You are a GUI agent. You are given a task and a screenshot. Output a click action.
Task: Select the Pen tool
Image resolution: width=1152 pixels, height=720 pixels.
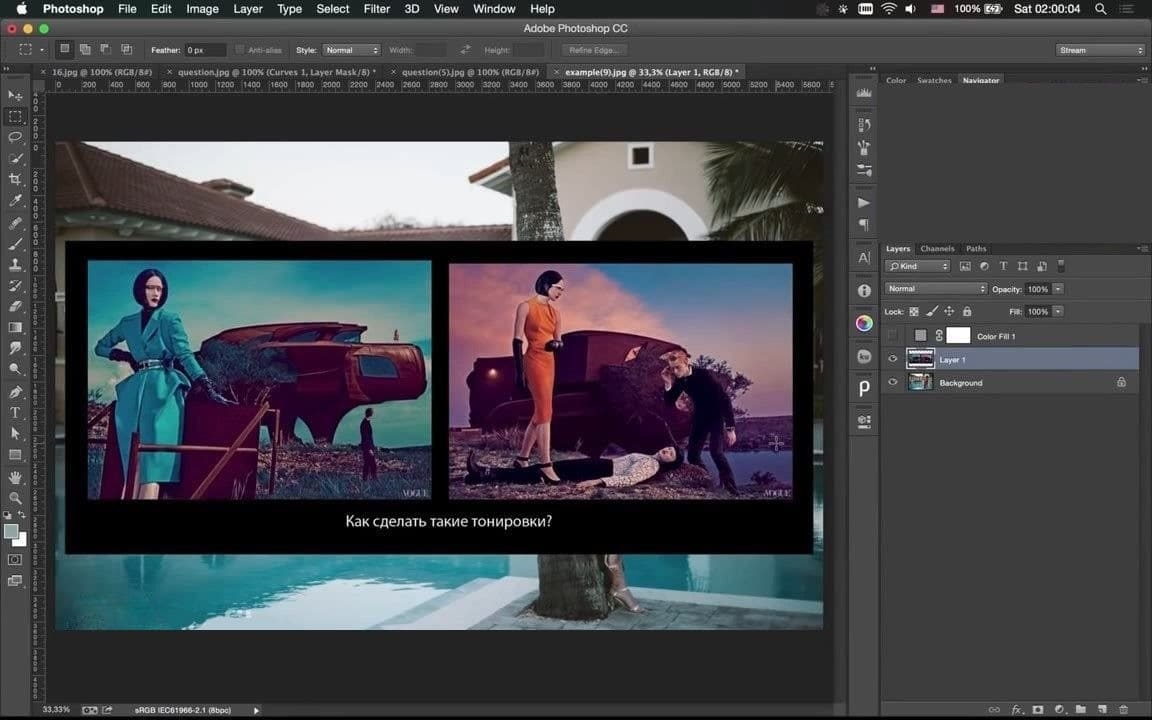click(x=15, y=392)
